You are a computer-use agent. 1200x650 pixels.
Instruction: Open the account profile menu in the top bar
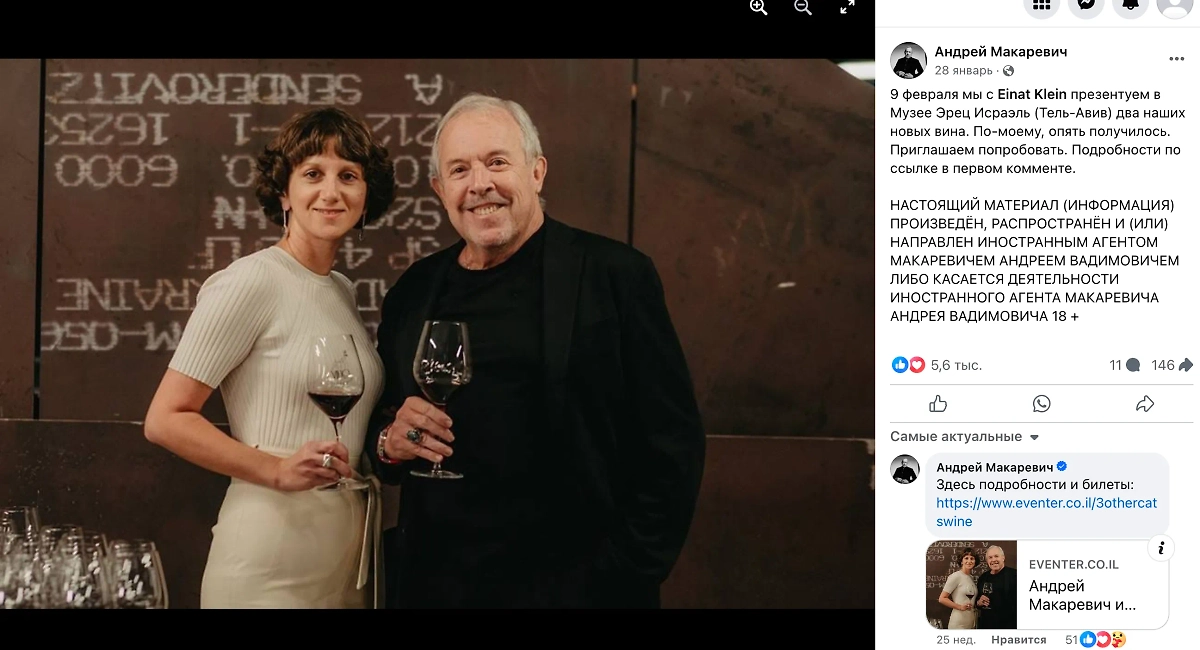point(1174,5)
